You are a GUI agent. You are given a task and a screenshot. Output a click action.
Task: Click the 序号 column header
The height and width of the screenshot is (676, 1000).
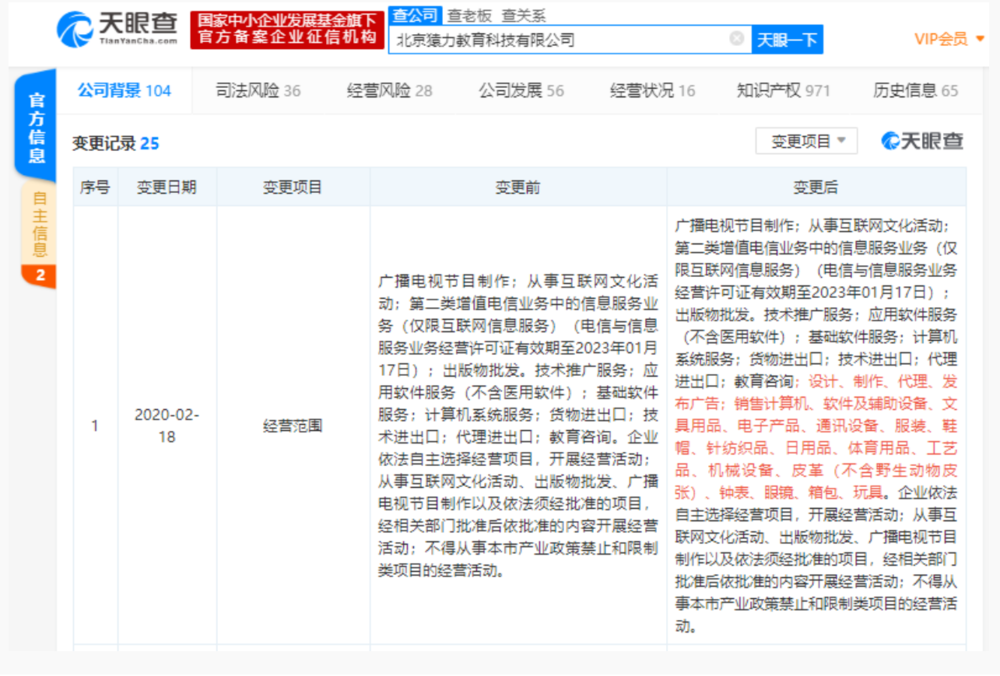[95, 187]
